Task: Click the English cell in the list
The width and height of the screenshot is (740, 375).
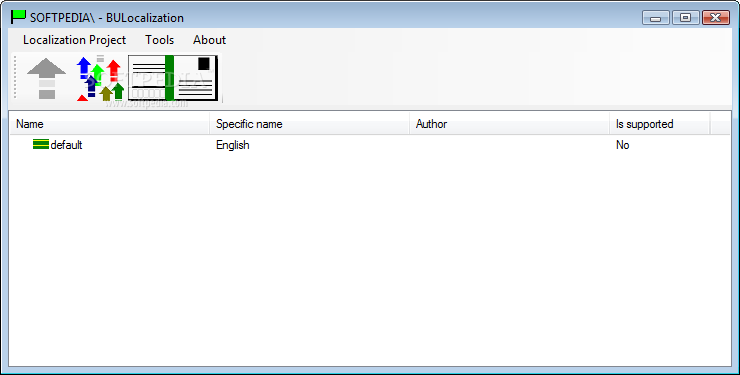Action: coord(233,145)
